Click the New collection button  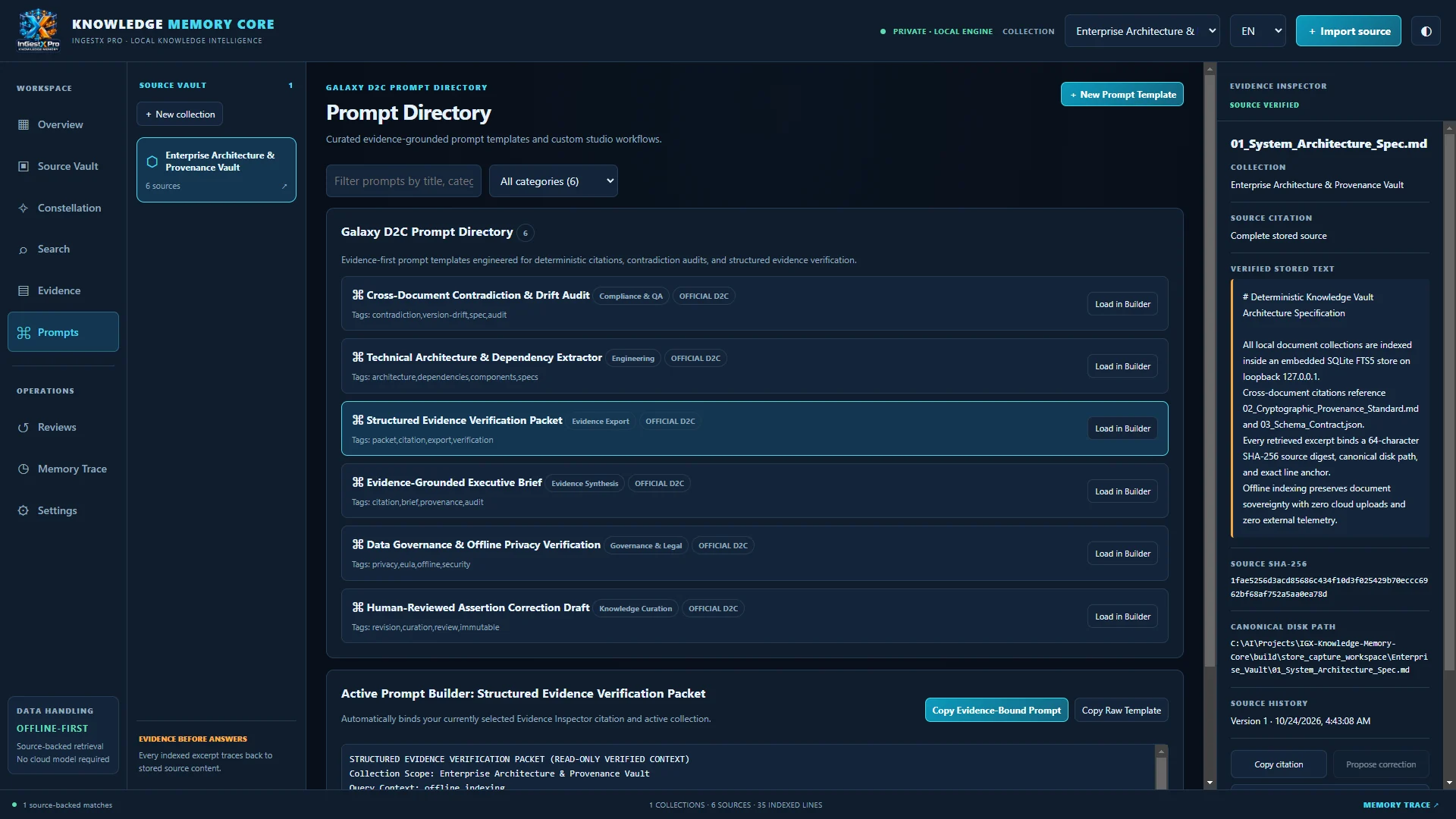tap(180, 114)
